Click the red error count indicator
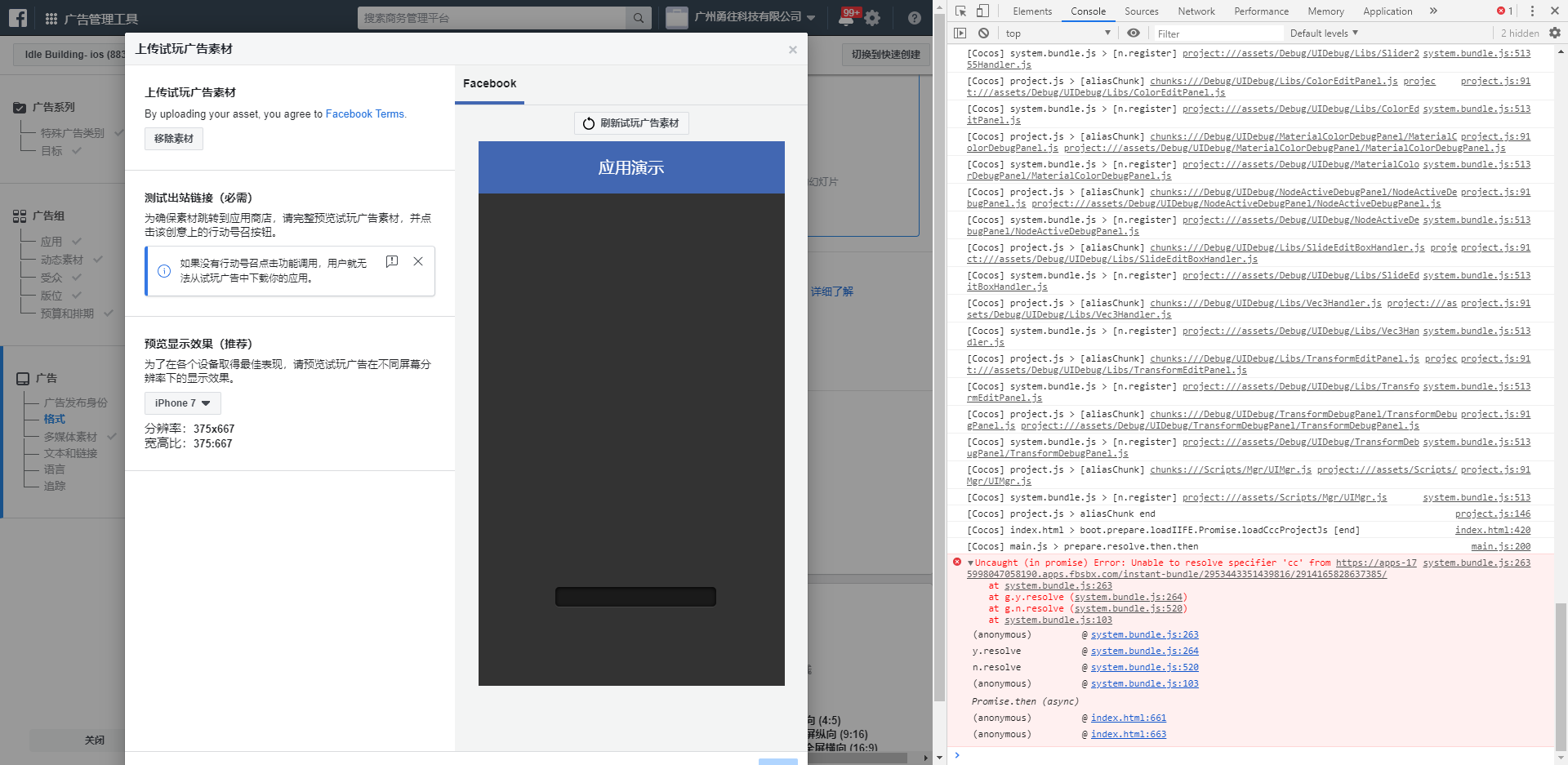The height and width of the screenshot is (765, 1568). (1504, 11)
